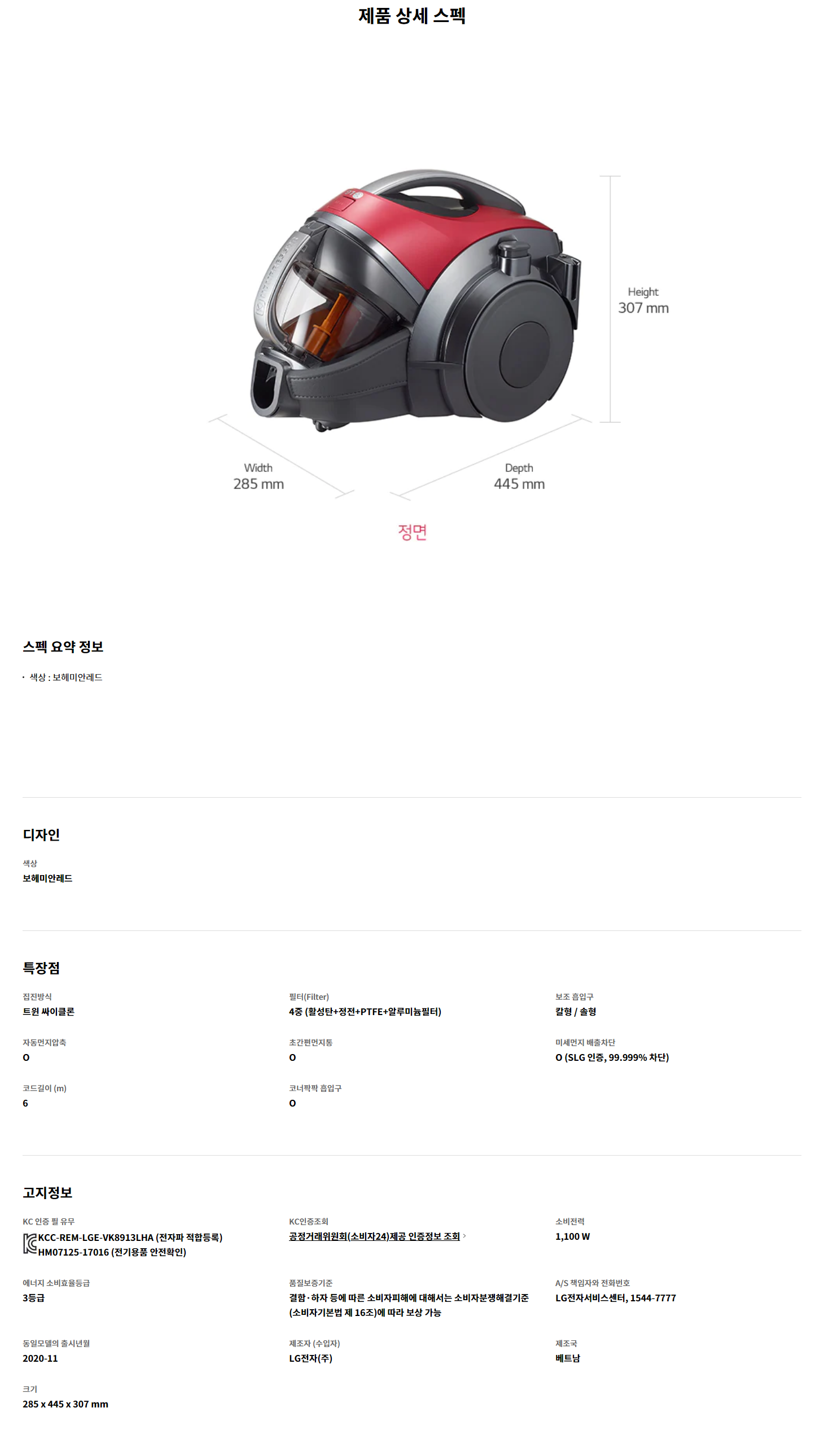Click the KCC-REM-LGE-VK8913LHA certification number
824x1456 pixels.
point(130,1238)
